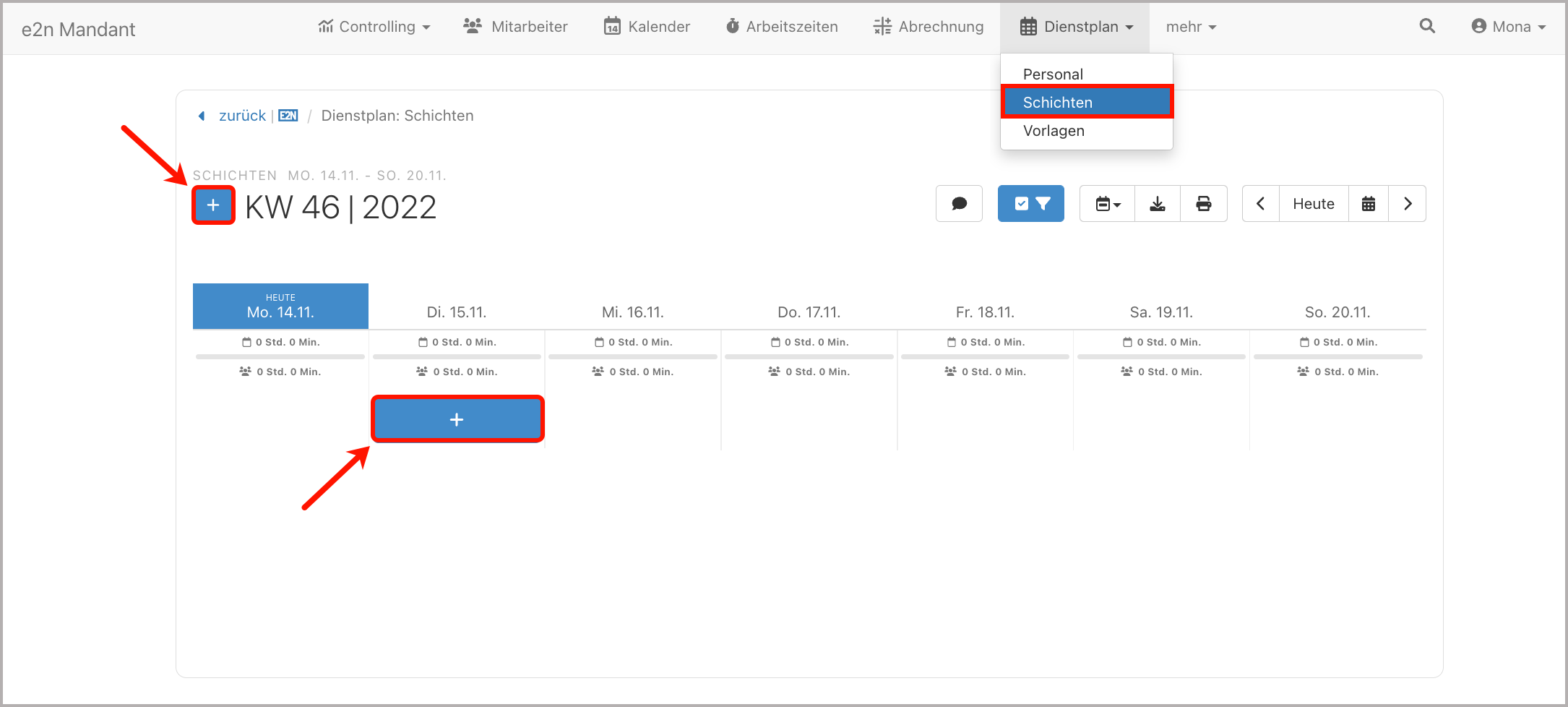The image size is (1568, 707).
Task: Open the calendar date picker icon
Action: 1368,204
